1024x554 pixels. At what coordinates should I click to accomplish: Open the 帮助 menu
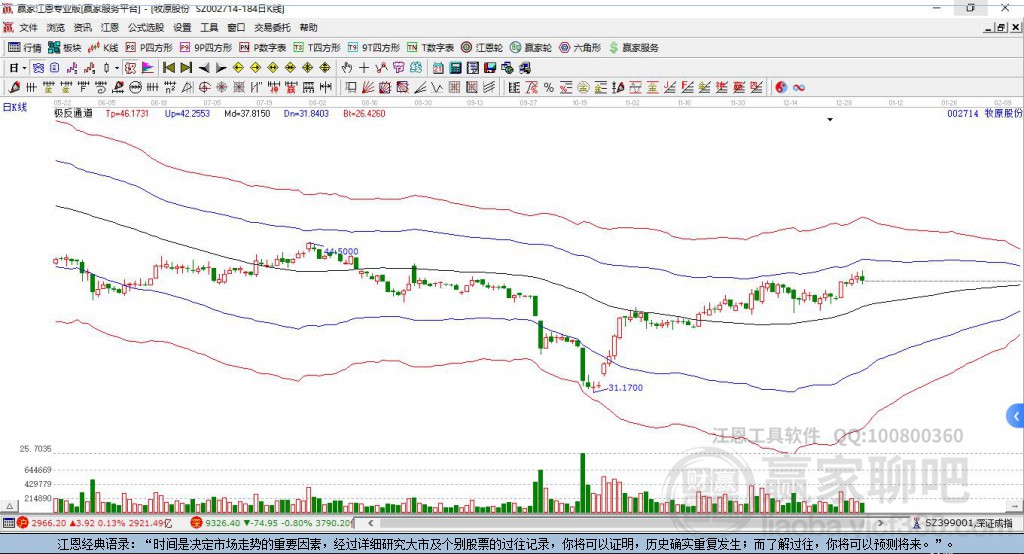click(308, 27)
